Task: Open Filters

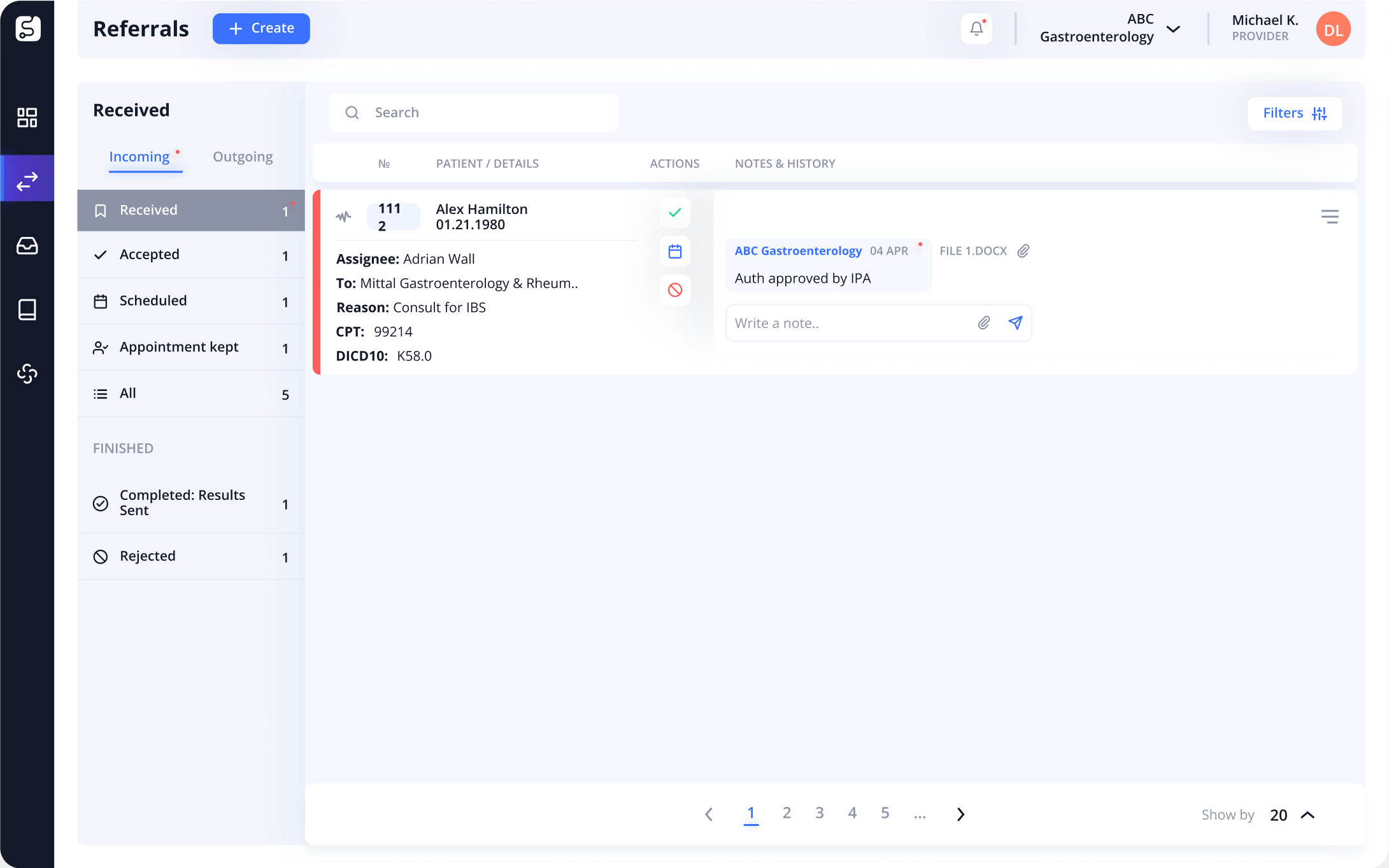Action: (x=1295, y=113)
